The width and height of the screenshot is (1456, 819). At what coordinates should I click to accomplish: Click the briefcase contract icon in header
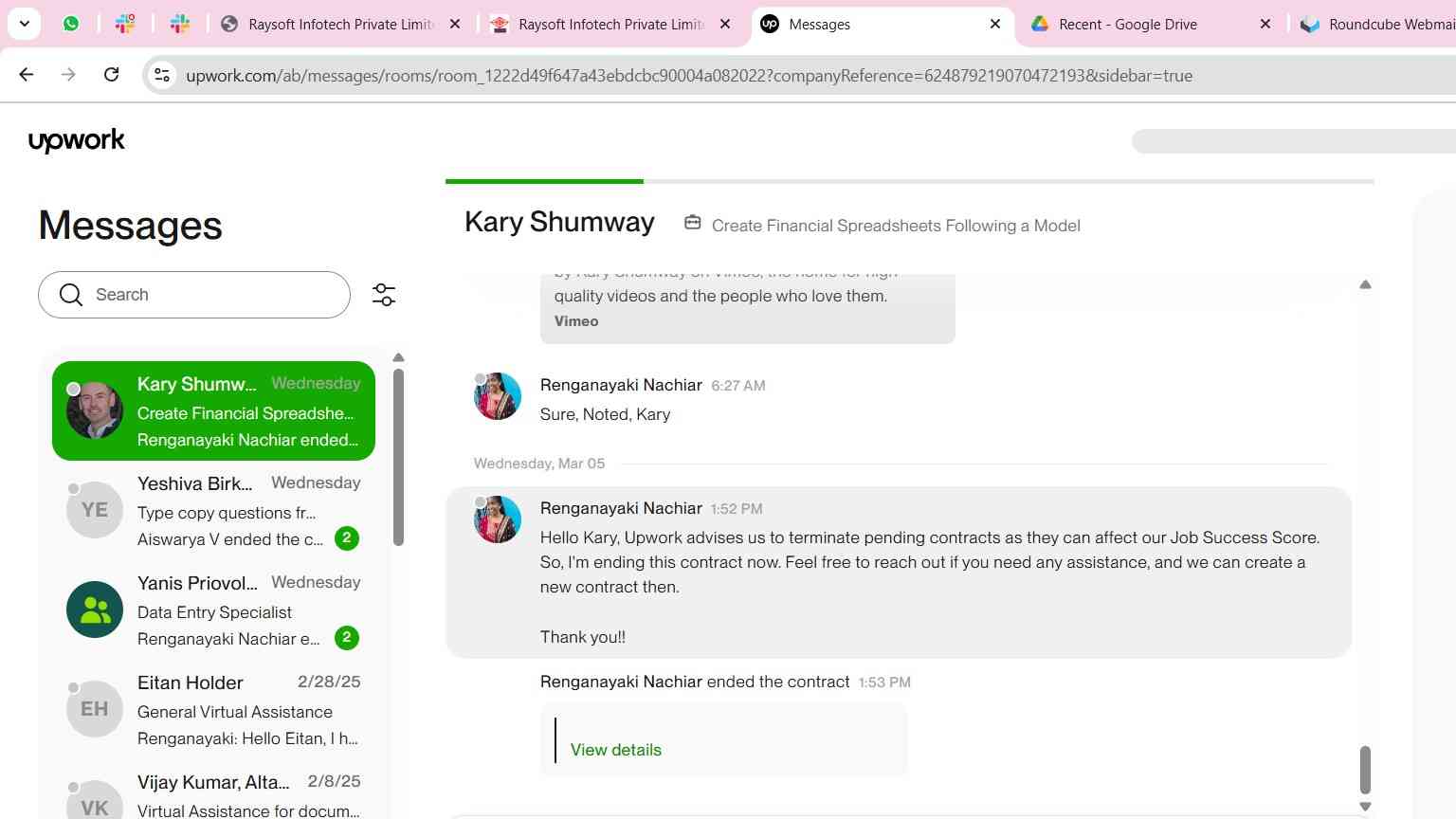pos(693,223)
